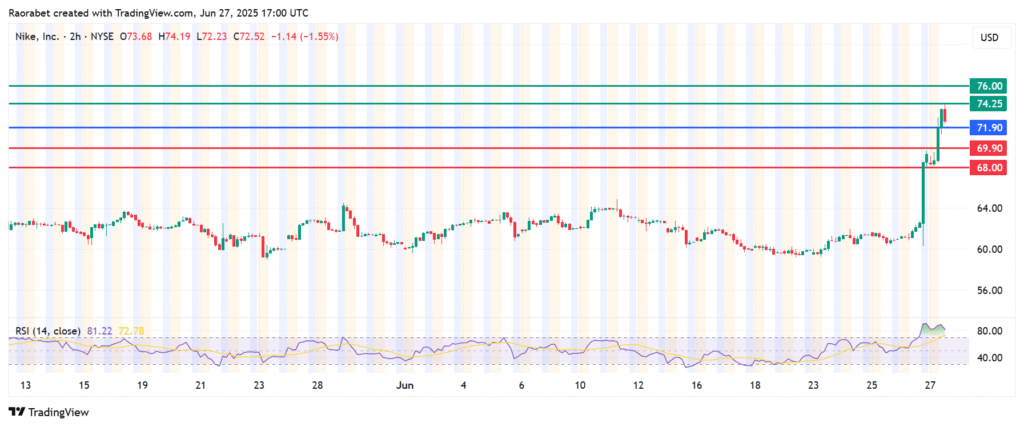The width and height of the screenshot is (1024, 427).
Task: Open the USD currency selector
Action: point(987,38)
